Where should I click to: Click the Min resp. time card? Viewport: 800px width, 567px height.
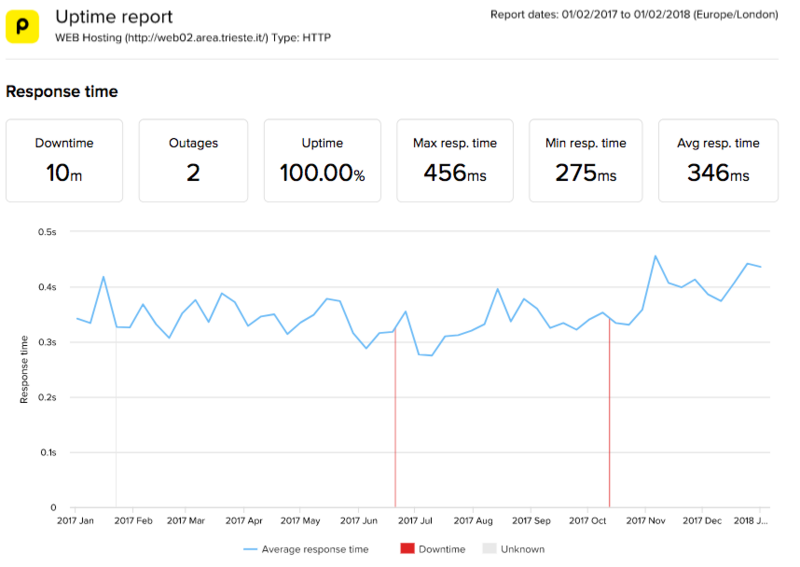[586, 161]
